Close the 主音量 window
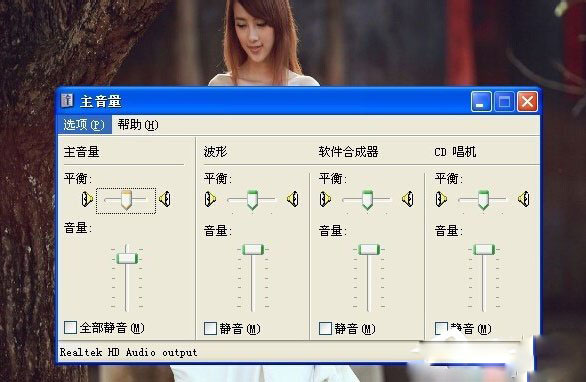586x382 pixels. click(x=527, y=101)
